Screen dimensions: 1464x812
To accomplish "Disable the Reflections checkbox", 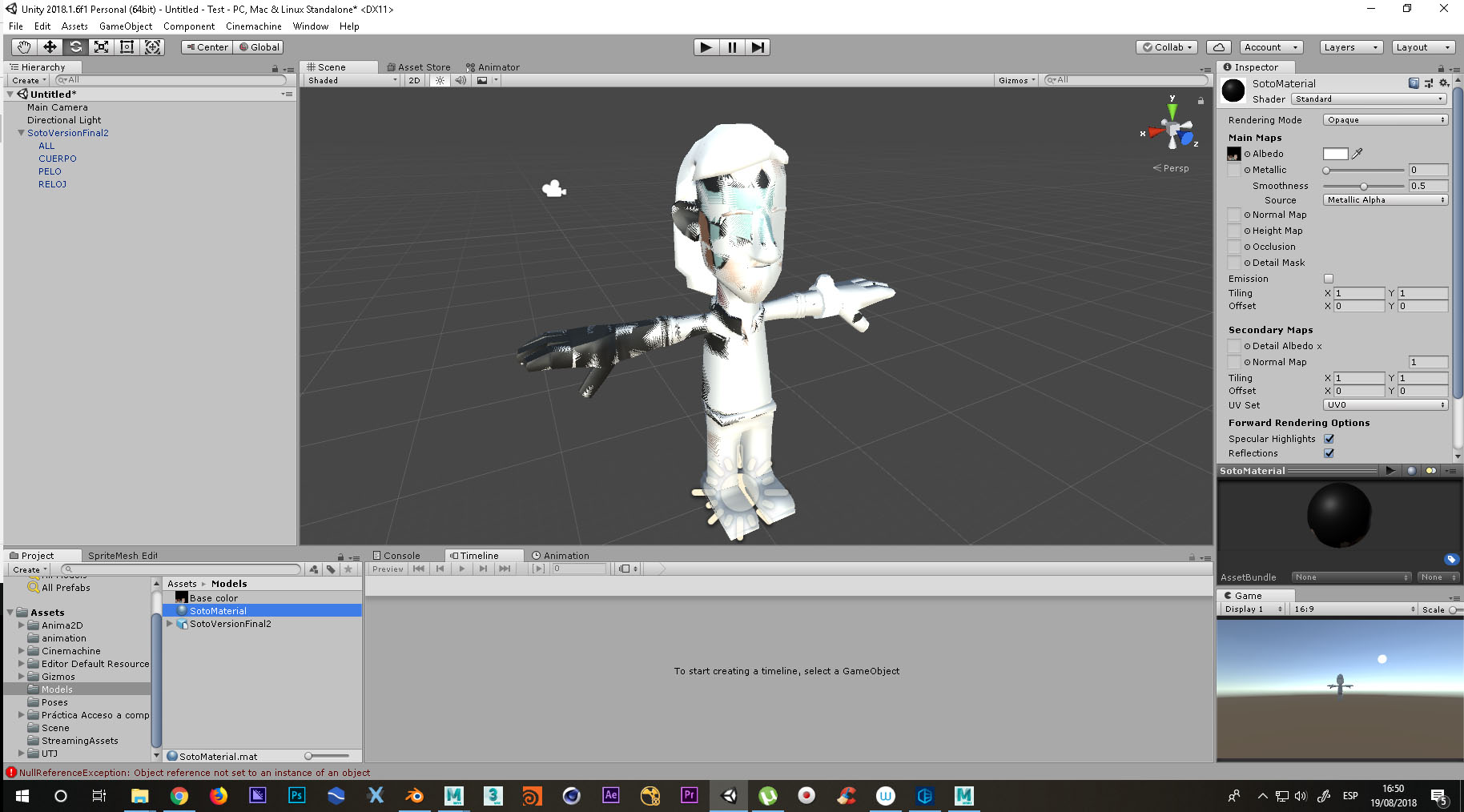I will (1329, 453).
